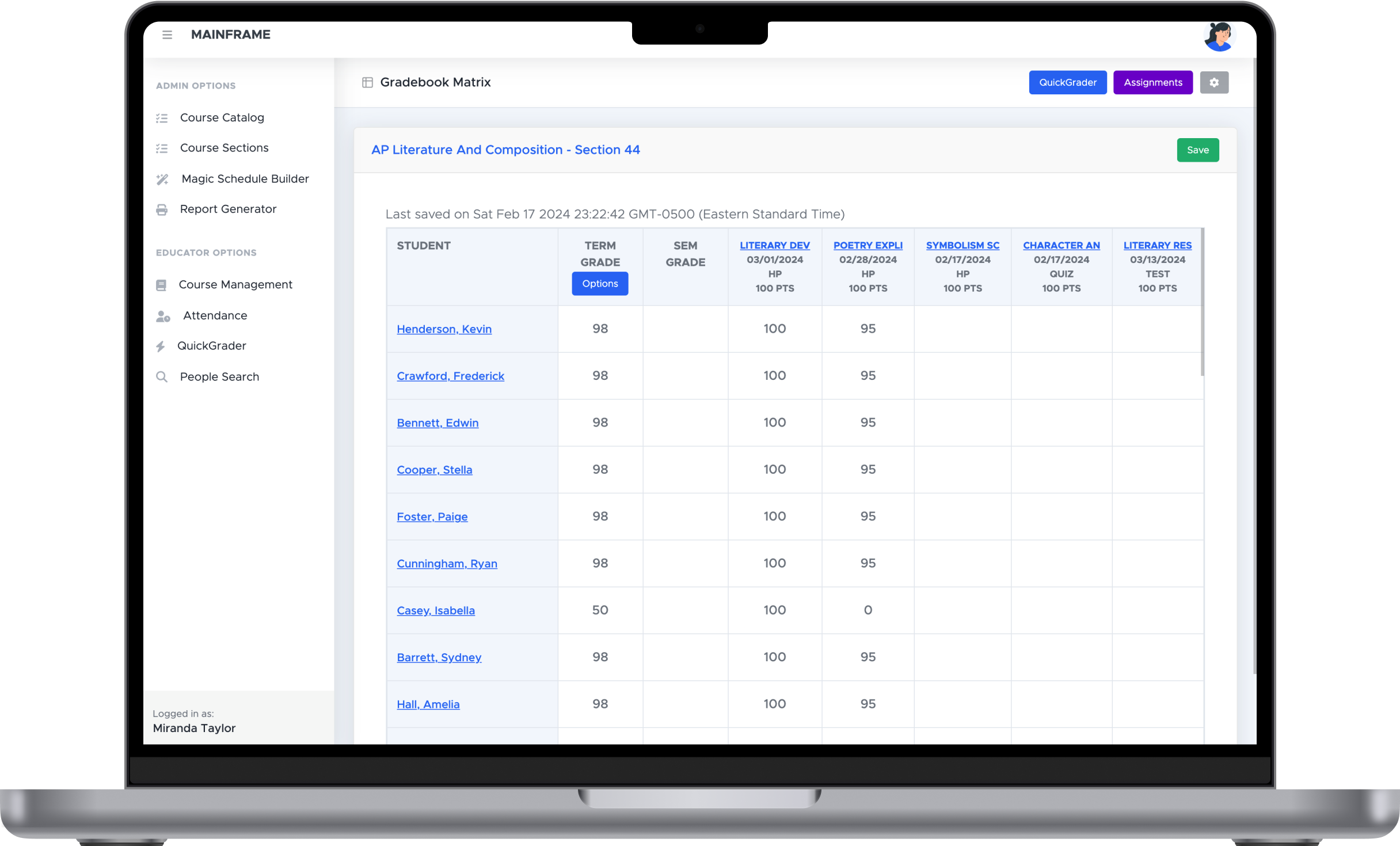
Task: Select QuickGrader in the sidebar
Action: 211,345
